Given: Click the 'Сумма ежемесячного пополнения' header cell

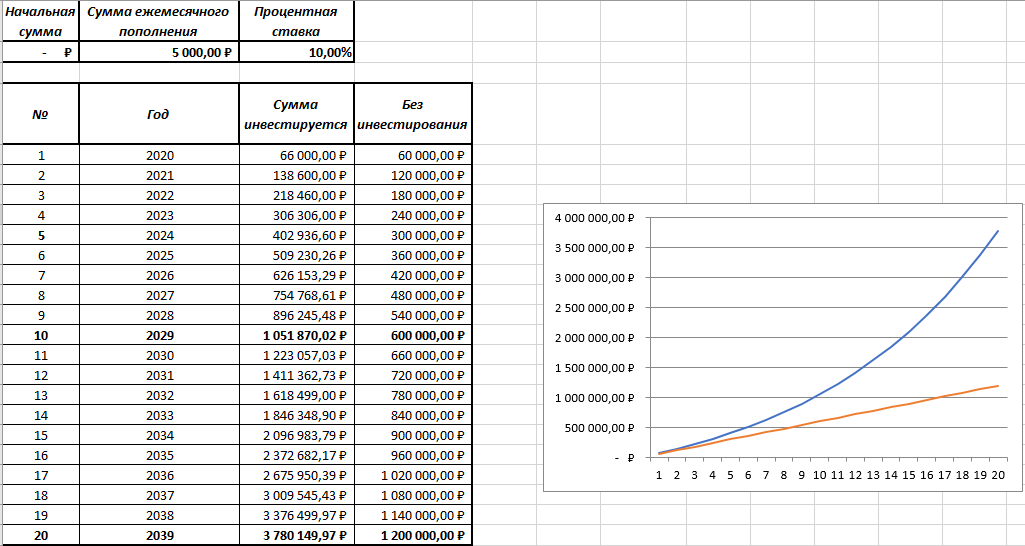Looking at the screenshot, I should point(159,22).
